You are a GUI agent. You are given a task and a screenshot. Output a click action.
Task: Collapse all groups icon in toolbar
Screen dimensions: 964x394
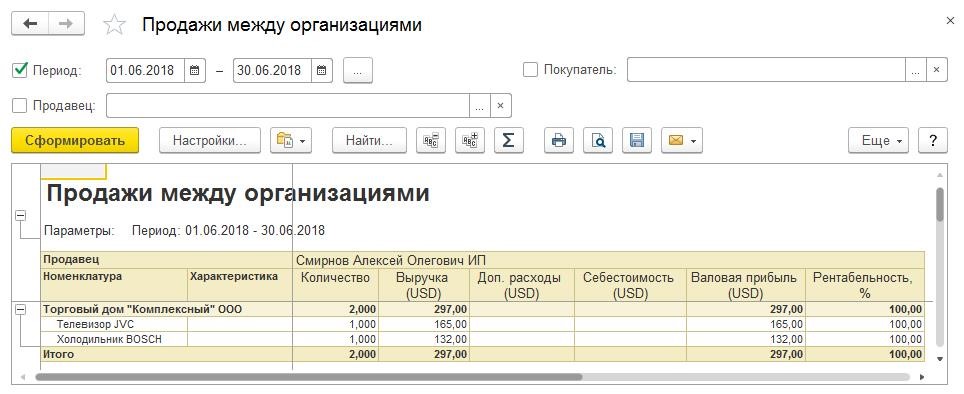point(431,141)
